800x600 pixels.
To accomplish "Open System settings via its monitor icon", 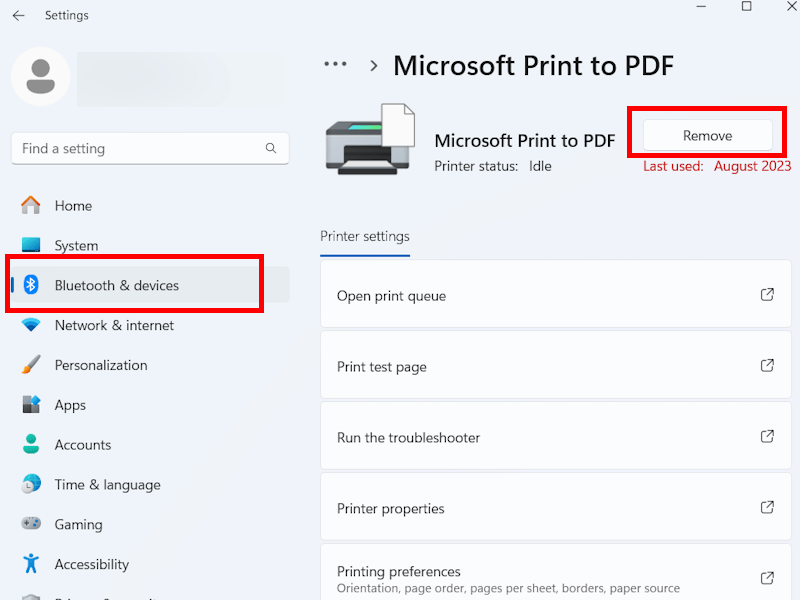I will click(30, 245).
